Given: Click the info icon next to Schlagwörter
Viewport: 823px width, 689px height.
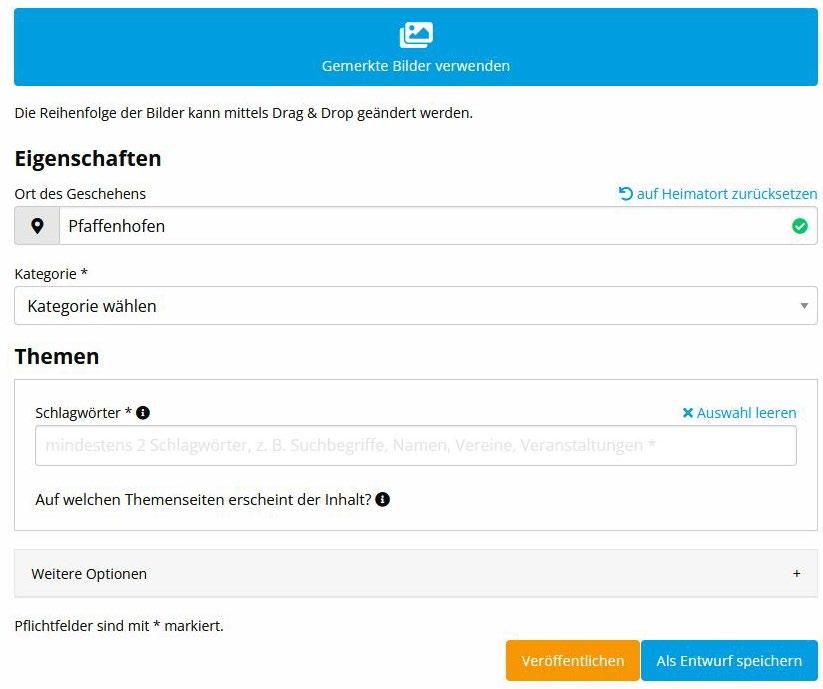Looking at the screenshot, I should click(x=143, y=413).
